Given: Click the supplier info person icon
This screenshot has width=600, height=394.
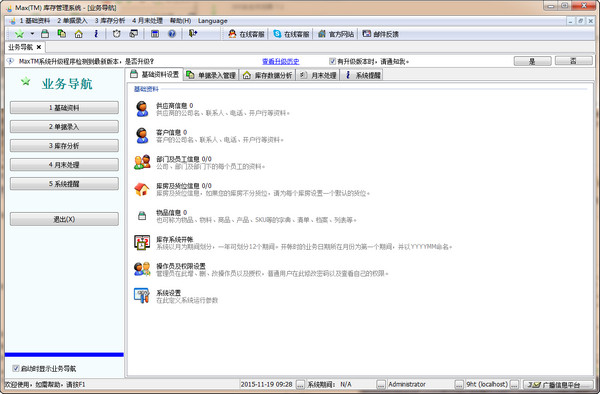Looking at the screenshot, I should (142, 109).
